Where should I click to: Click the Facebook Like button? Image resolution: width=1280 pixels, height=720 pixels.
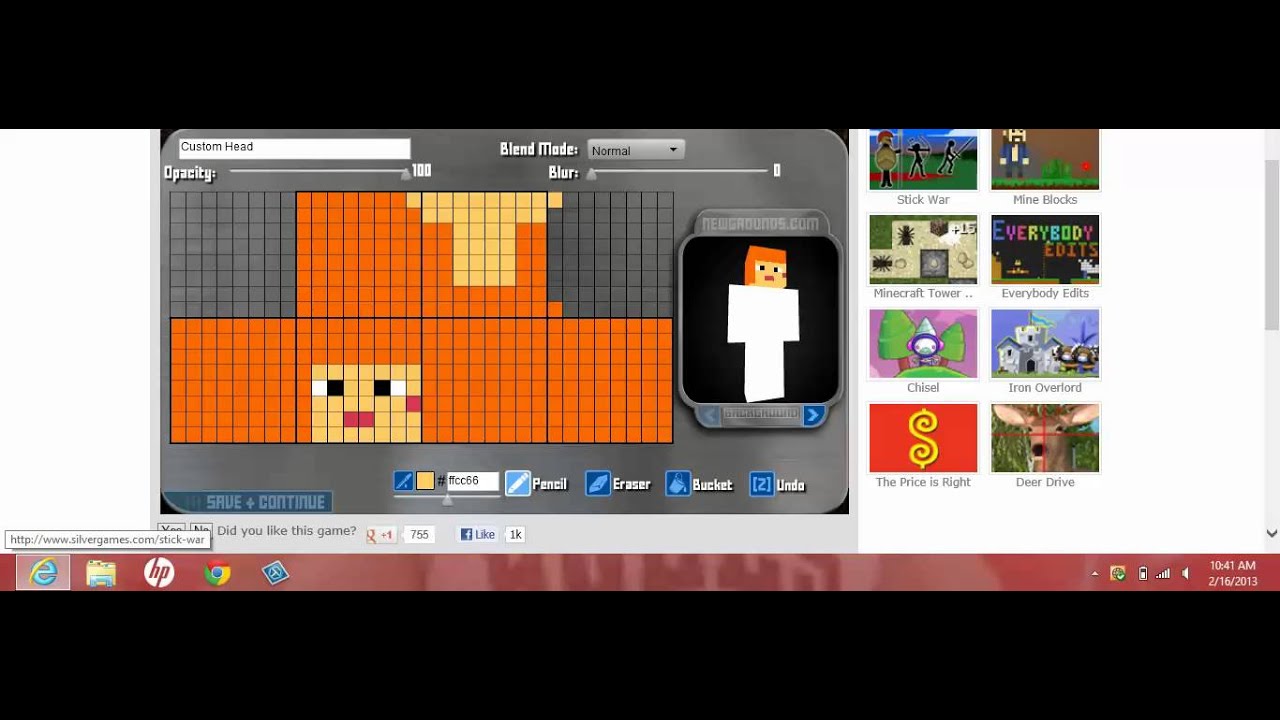tap(478, 535)
